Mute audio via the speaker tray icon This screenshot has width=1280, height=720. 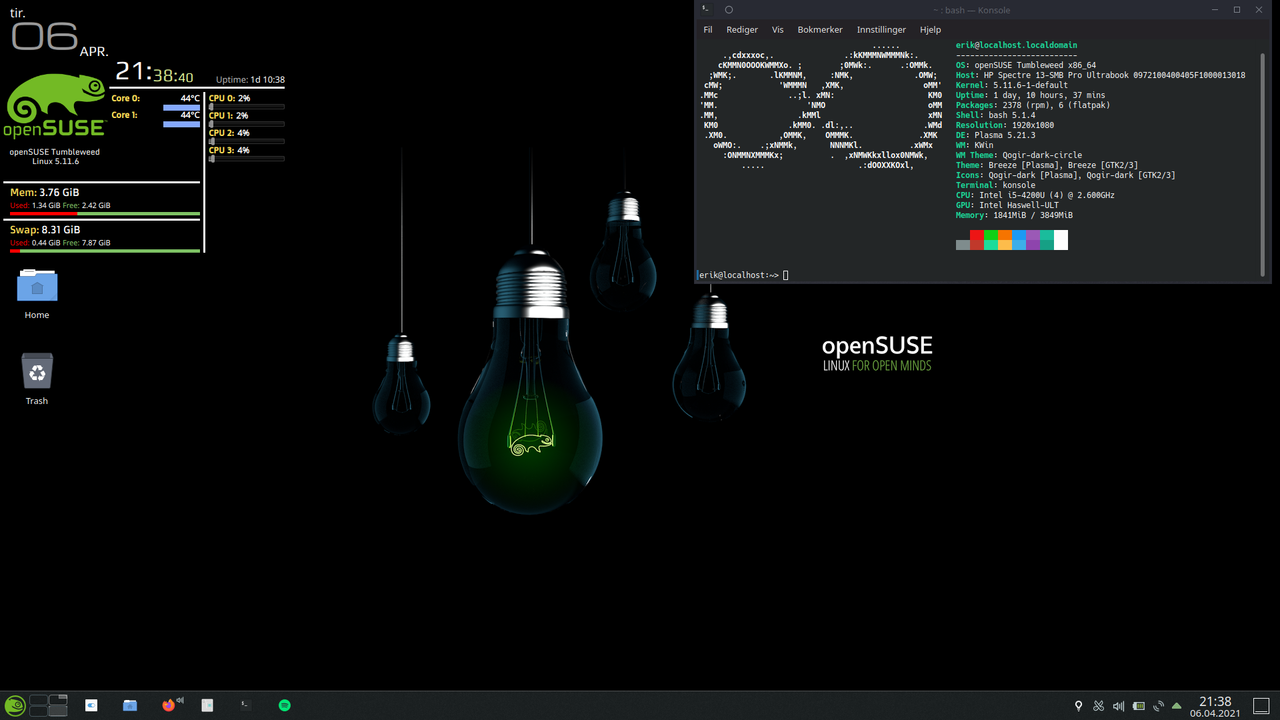click(1118, 705)
